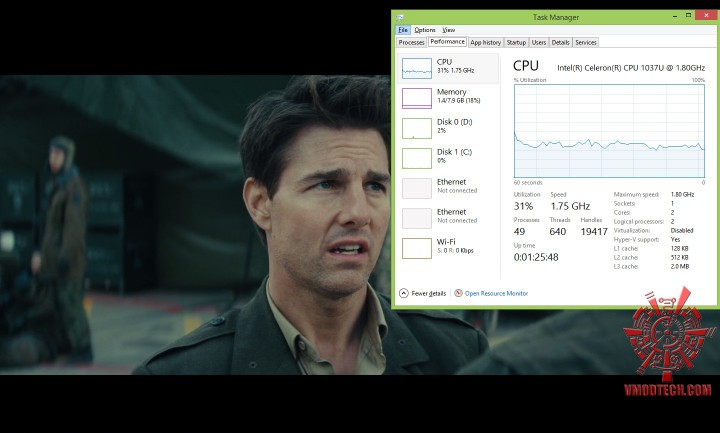This screenshot has height=433, width=720.
Task: Click the 1.75 GHz speed value
Action: tap(570, 206)
